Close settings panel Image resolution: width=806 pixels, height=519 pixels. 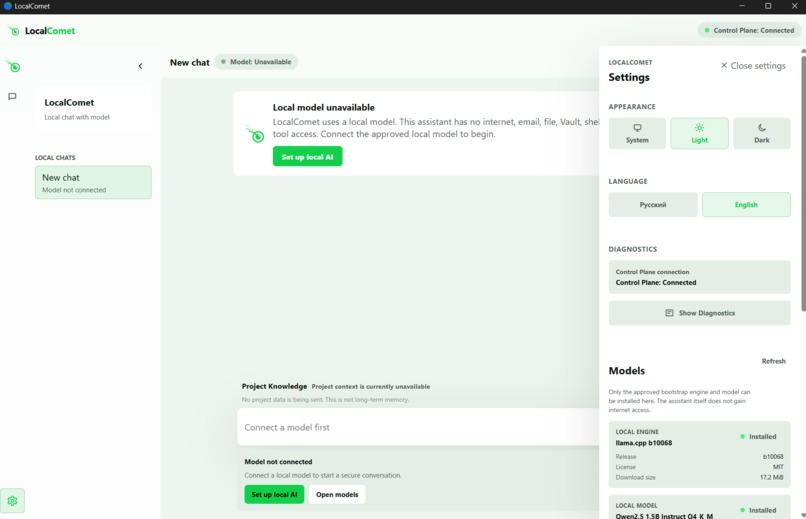[753, 66]
